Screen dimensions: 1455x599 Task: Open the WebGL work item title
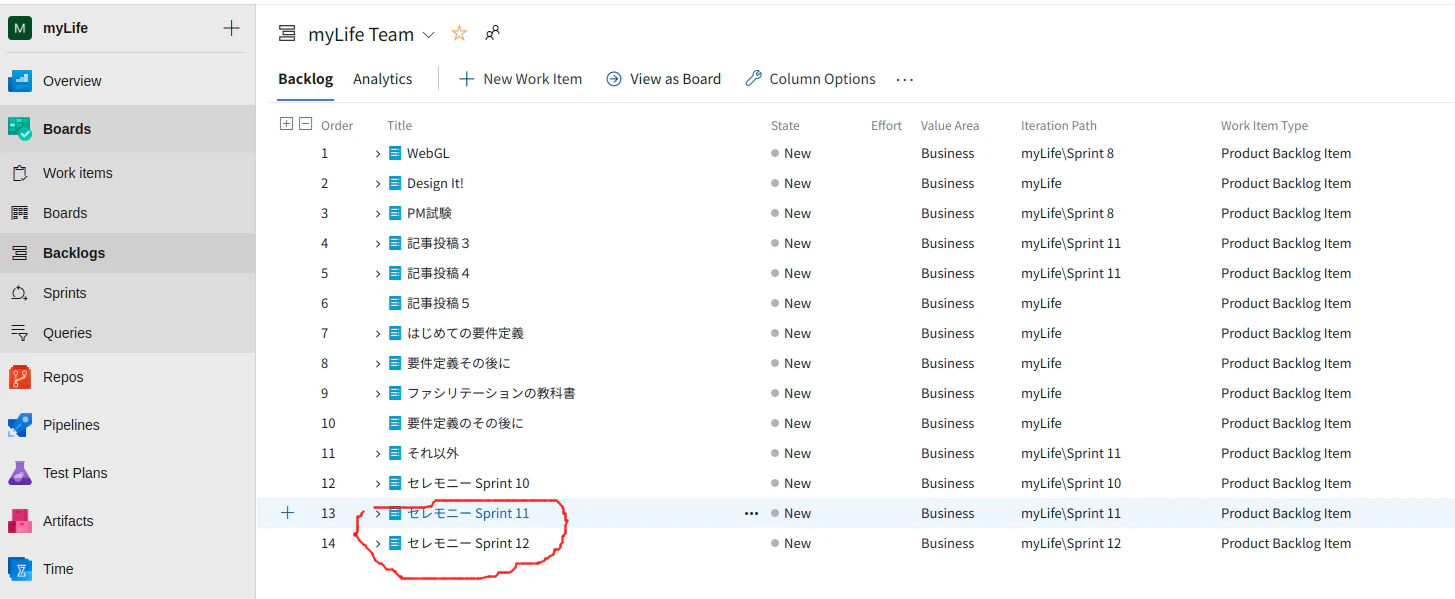pos(428,154)
